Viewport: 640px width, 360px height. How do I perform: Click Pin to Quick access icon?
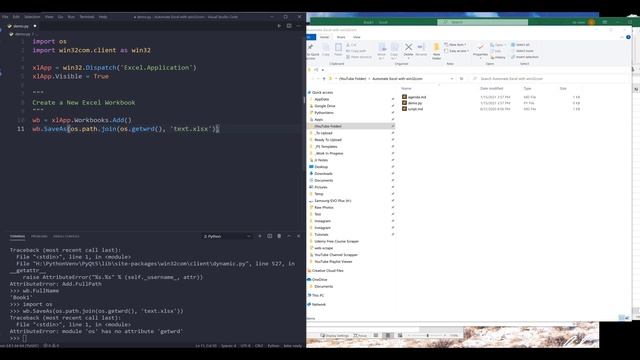[312, 51]
